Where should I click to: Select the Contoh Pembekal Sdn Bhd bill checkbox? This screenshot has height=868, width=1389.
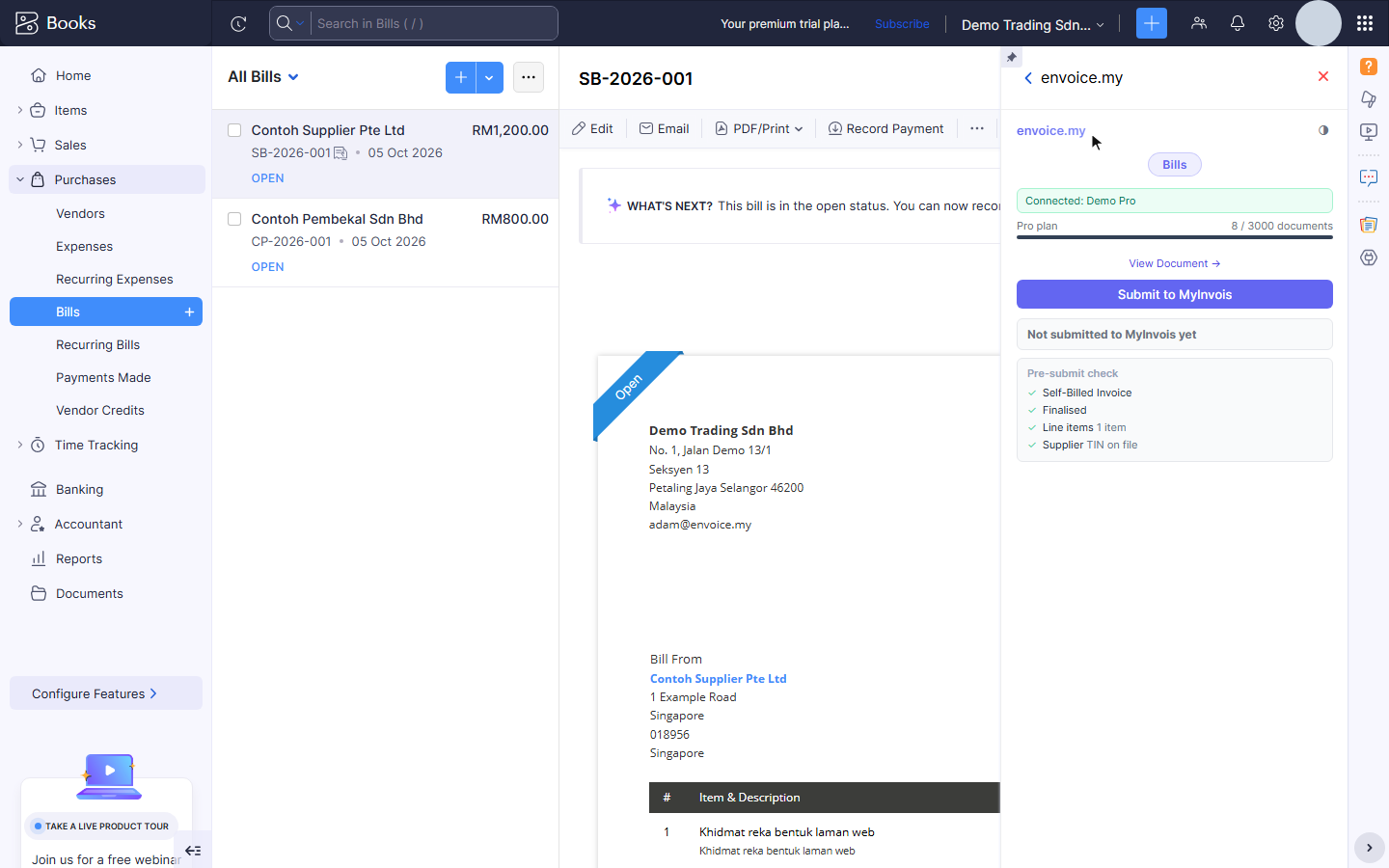[234, 219]
